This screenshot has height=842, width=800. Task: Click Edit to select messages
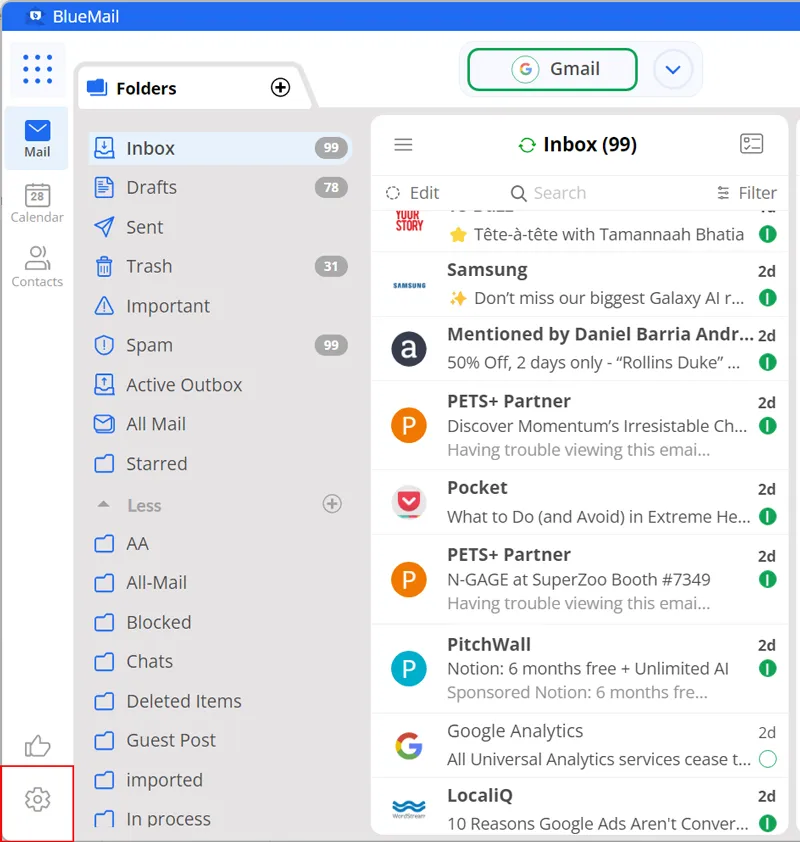pyautogui.click(x=412, y=193)
